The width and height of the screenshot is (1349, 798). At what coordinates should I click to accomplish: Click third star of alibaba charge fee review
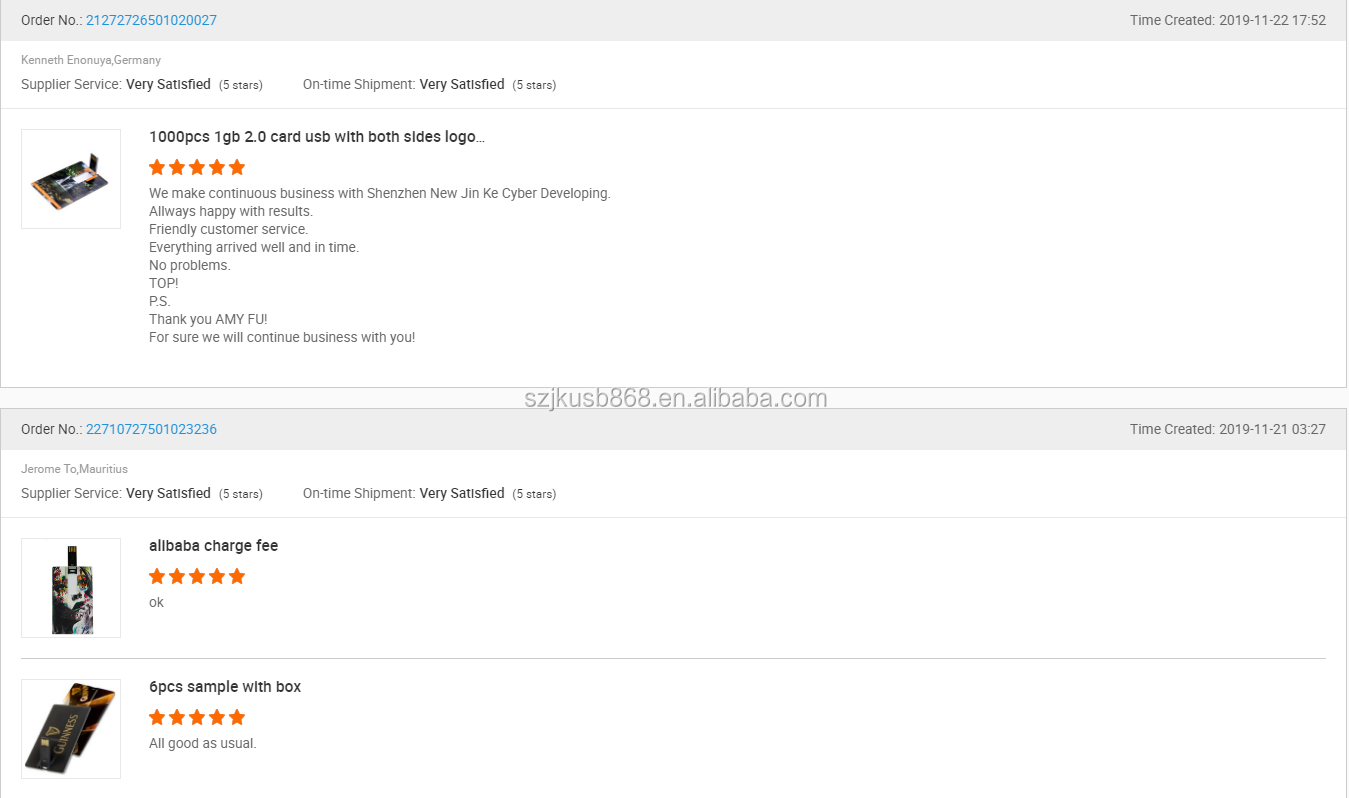click(x=197, y=576)
